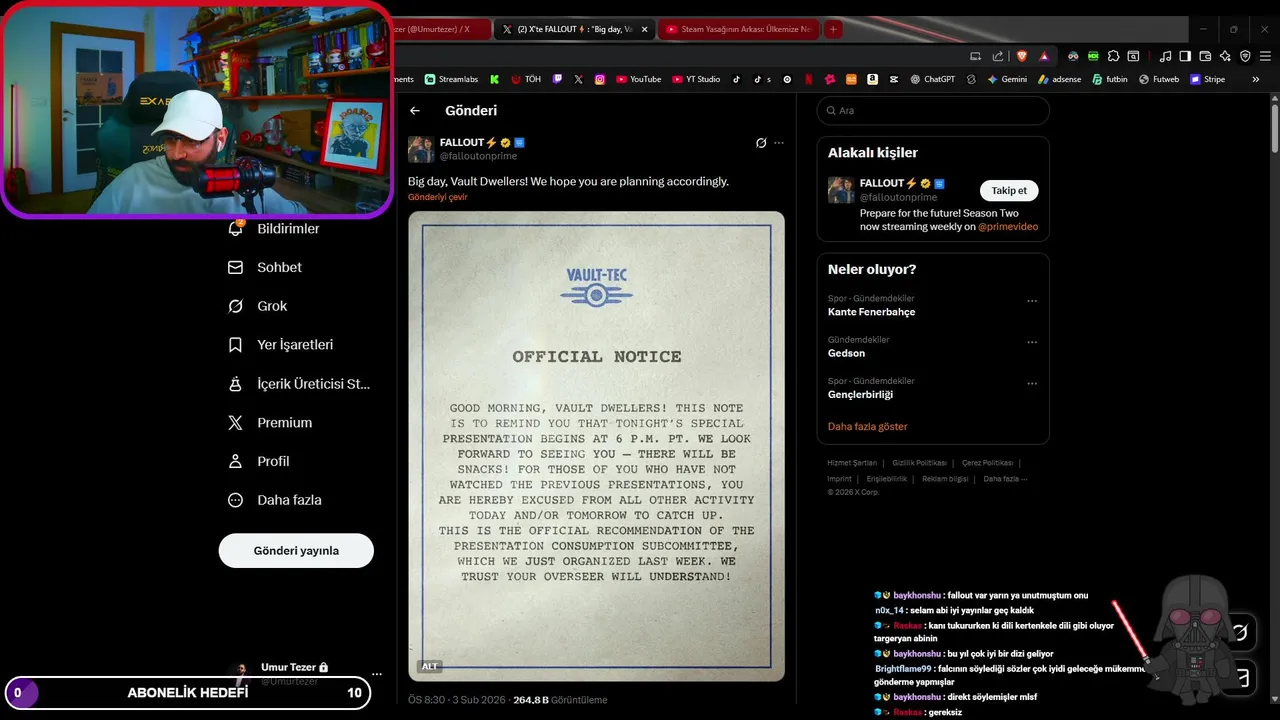The height and width of the screenshot is (720, 1280).
Task: Open İçerik Üreticisi Stüdyosu item
Action: pos(299,384)
